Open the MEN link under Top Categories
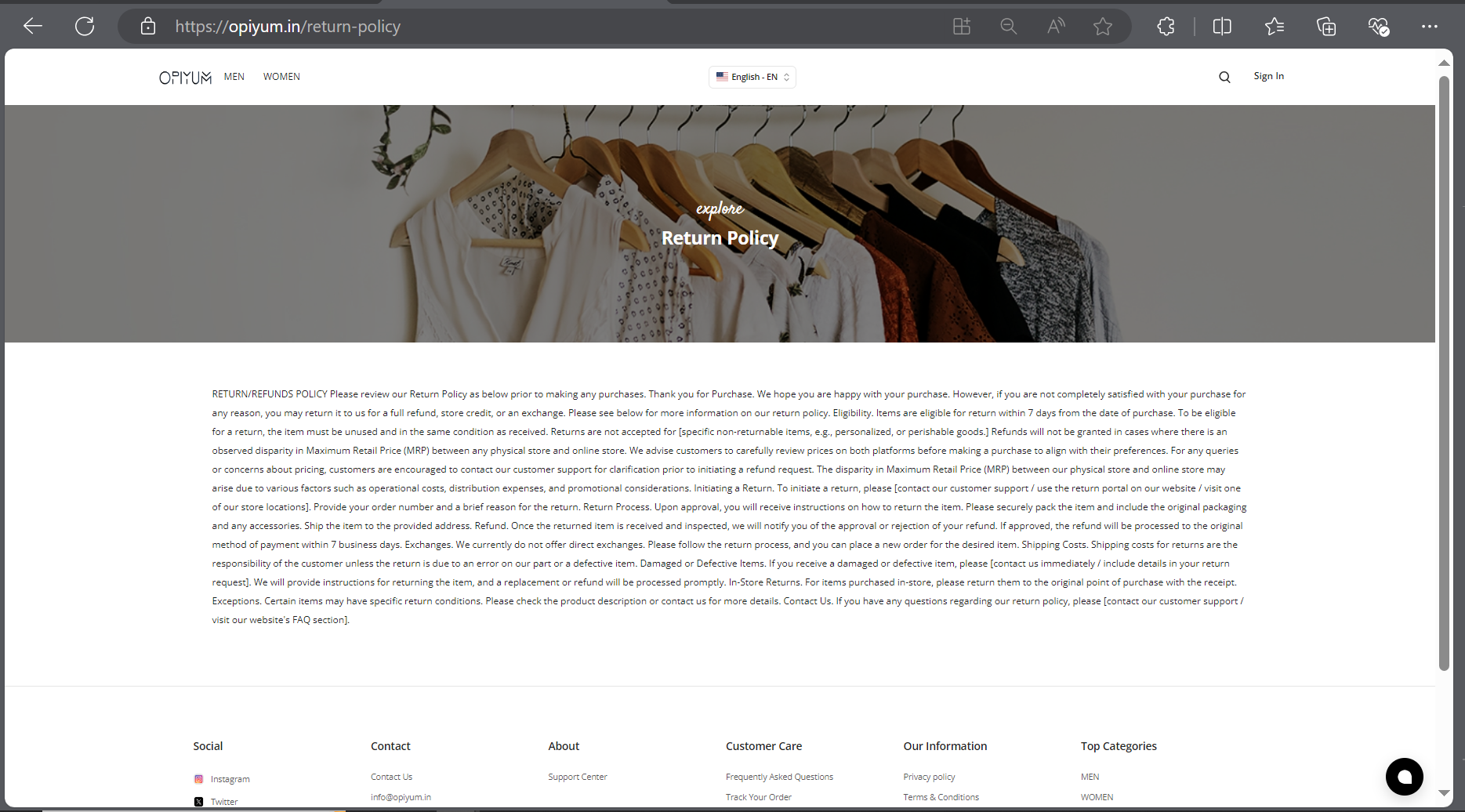1465x812 pixels. pos(1090,777)
